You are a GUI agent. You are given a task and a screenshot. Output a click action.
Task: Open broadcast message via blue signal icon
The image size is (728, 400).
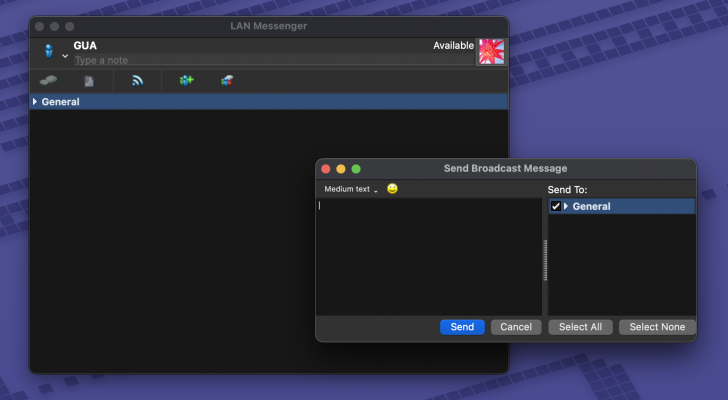click(x=137, y=81)
